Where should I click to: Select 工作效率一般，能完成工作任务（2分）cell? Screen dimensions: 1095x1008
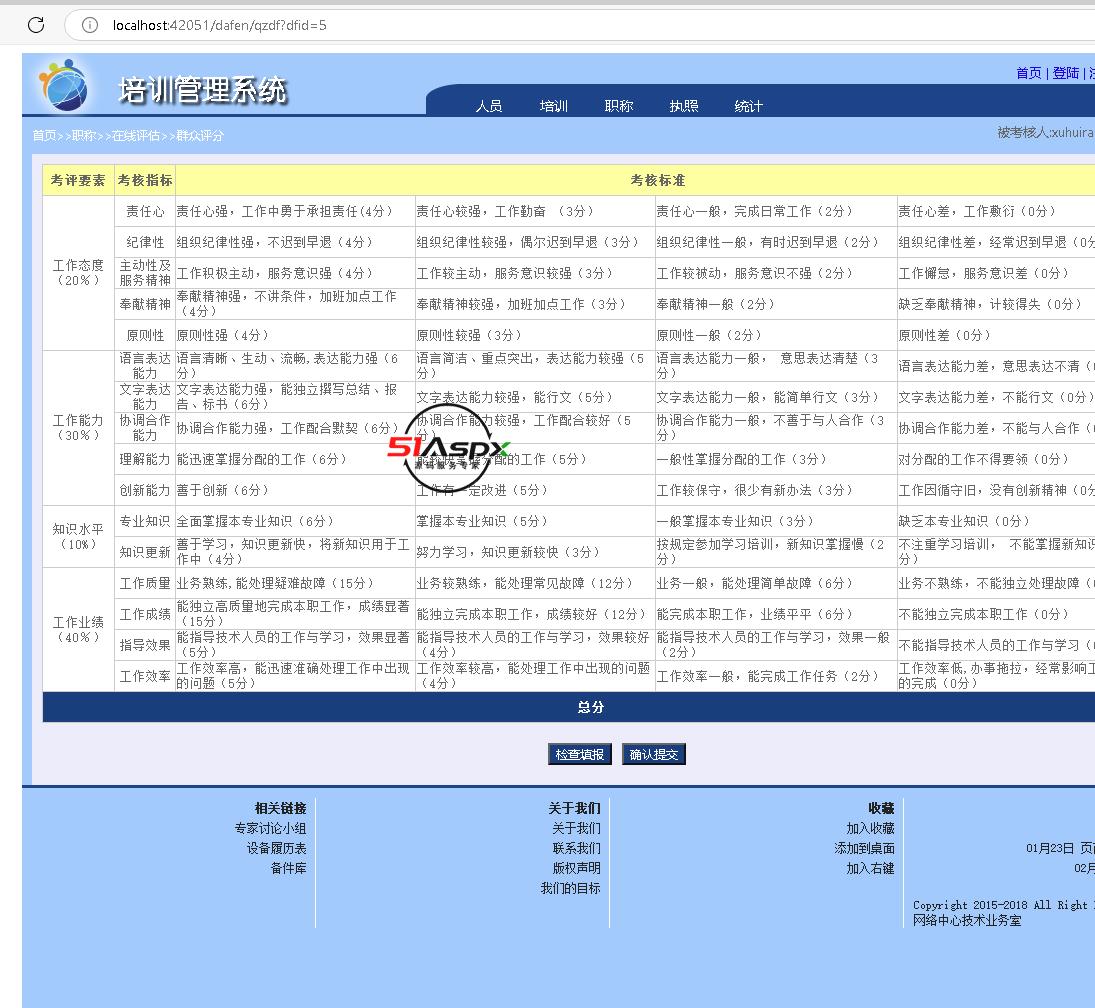click(776, 676)
